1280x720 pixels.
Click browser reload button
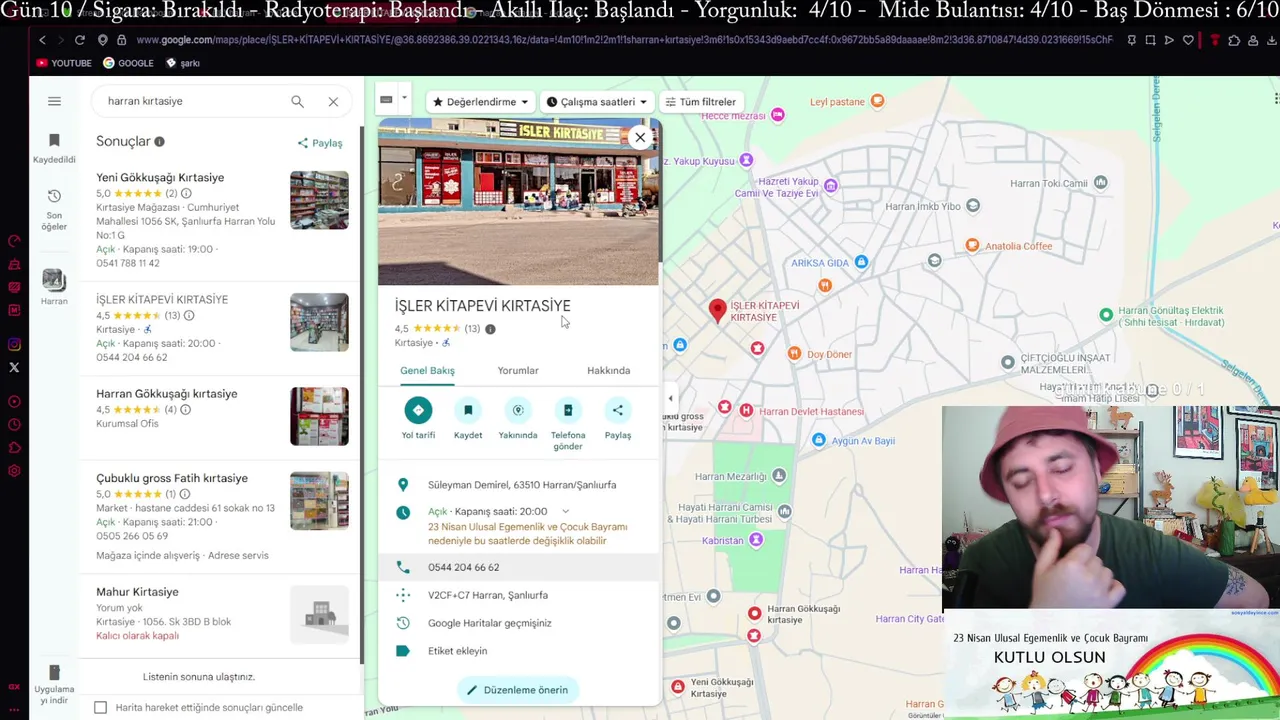tap(80, 40)
